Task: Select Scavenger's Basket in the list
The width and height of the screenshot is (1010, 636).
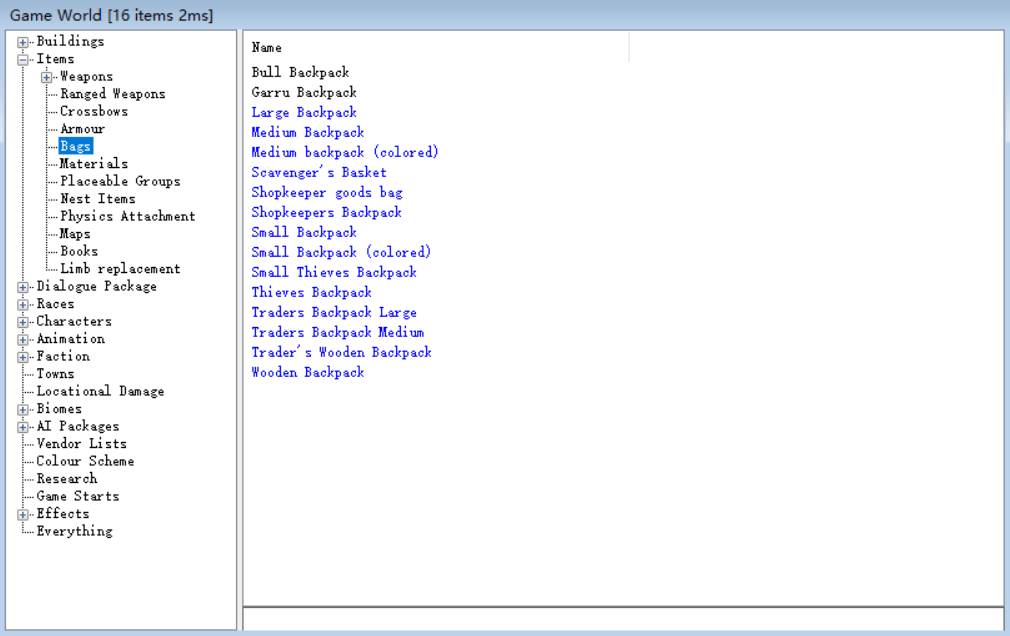Action: tap(318, 172)
